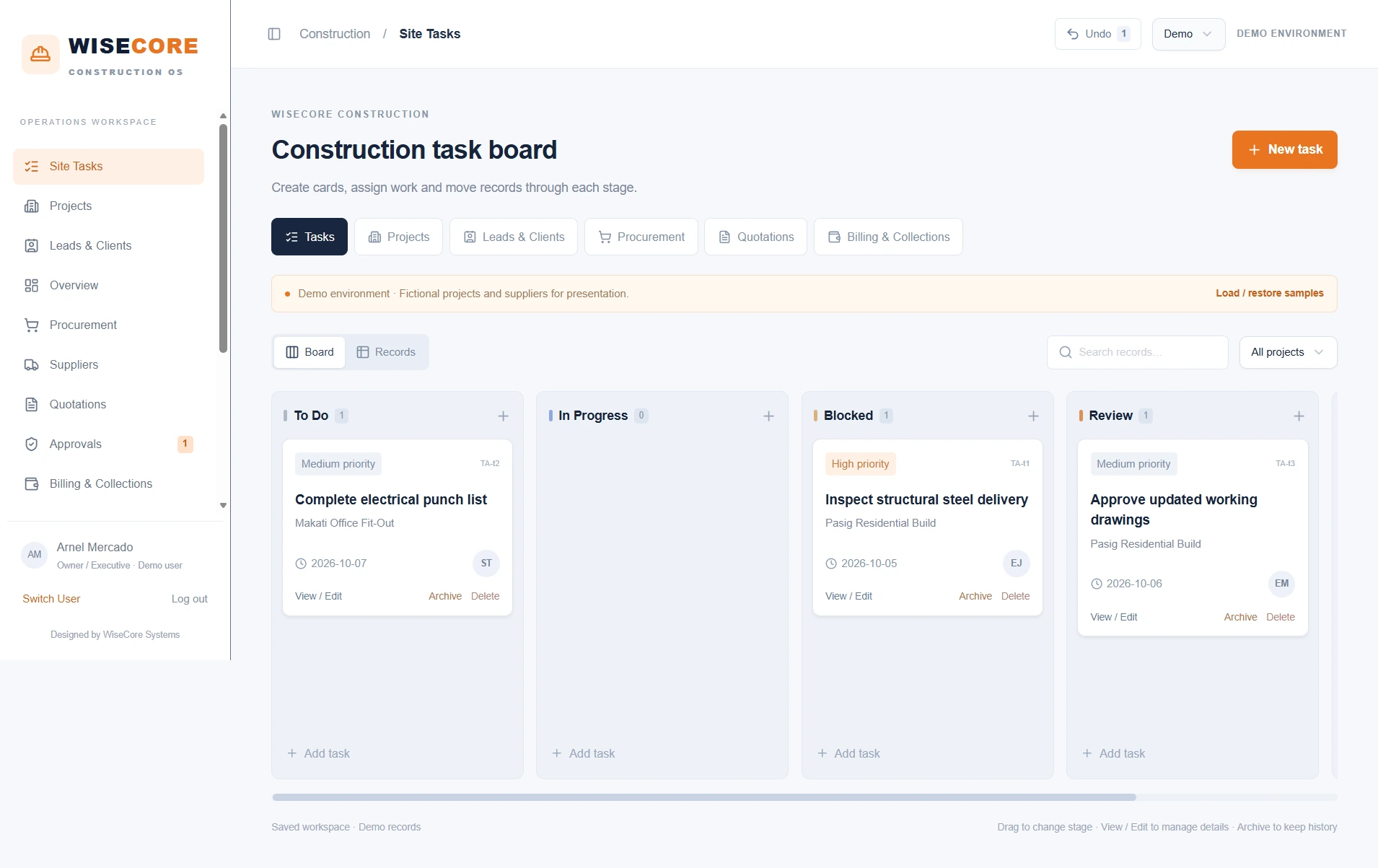
Task: View / Edit the structural steel delivery card
Action: [x=848, y=596]
